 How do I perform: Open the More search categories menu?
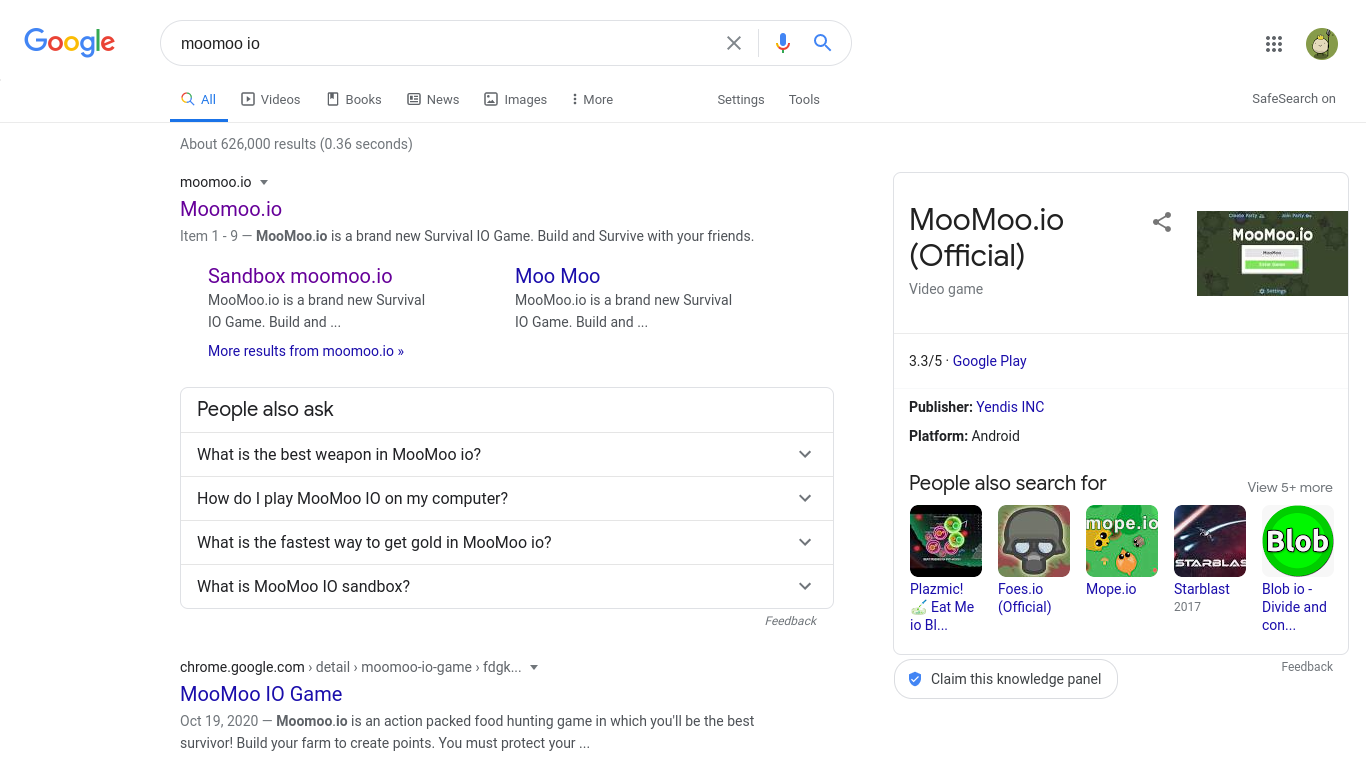[x=592, y=99]
